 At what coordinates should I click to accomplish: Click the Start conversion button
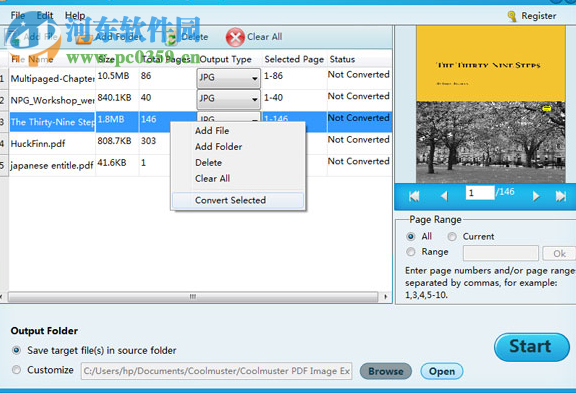coord(532,347)
